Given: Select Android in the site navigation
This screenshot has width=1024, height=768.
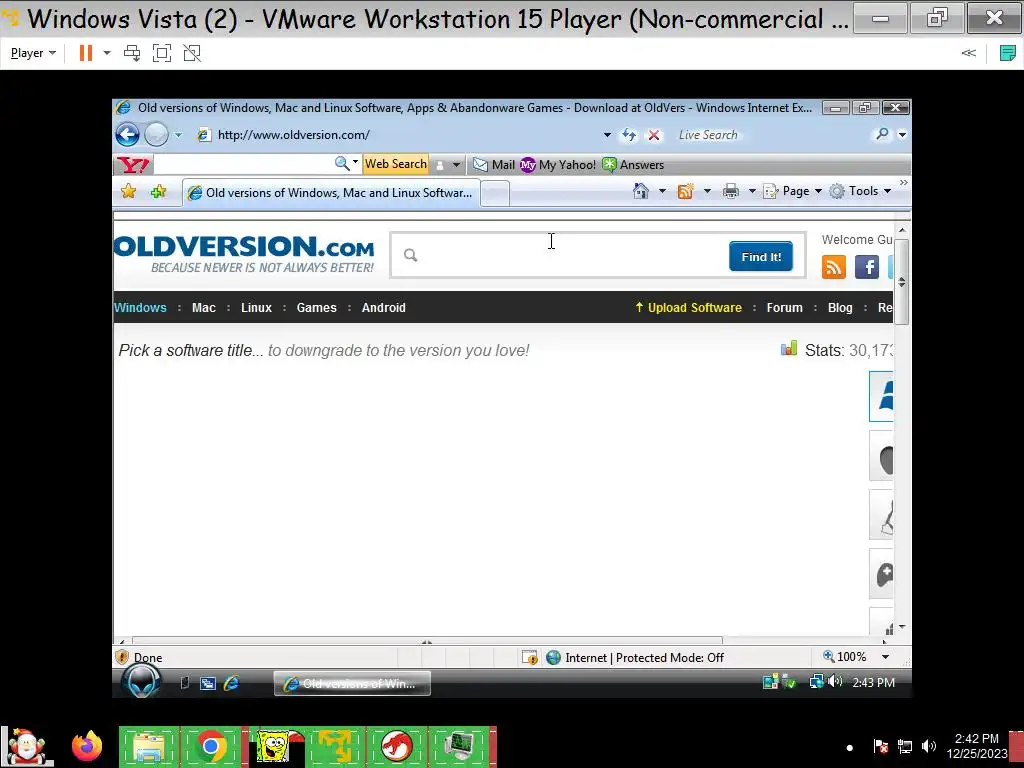Looking at the screenshot, I should pyautogui.click(x=383, y=308).
